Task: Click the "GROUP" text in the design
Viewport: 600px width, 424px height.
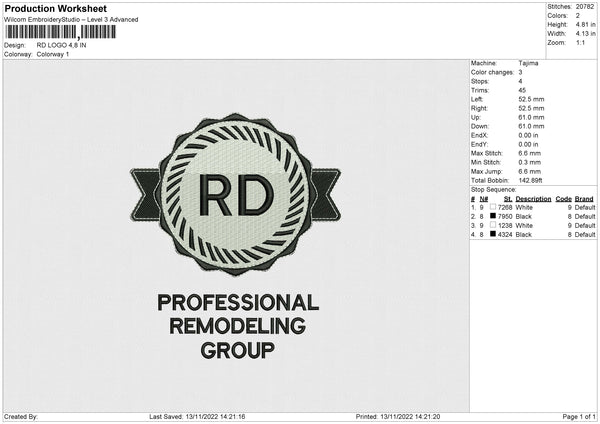Action: click(238, 350)
